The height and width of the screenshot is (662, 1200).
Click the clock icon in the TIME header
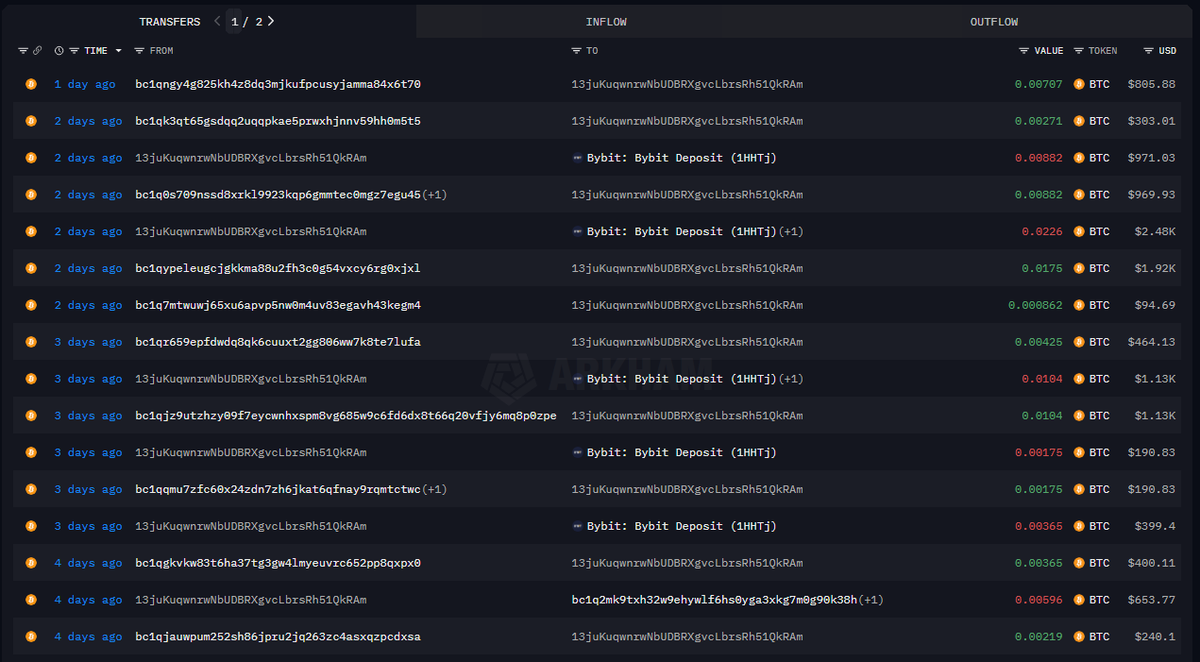pos(58,50)
